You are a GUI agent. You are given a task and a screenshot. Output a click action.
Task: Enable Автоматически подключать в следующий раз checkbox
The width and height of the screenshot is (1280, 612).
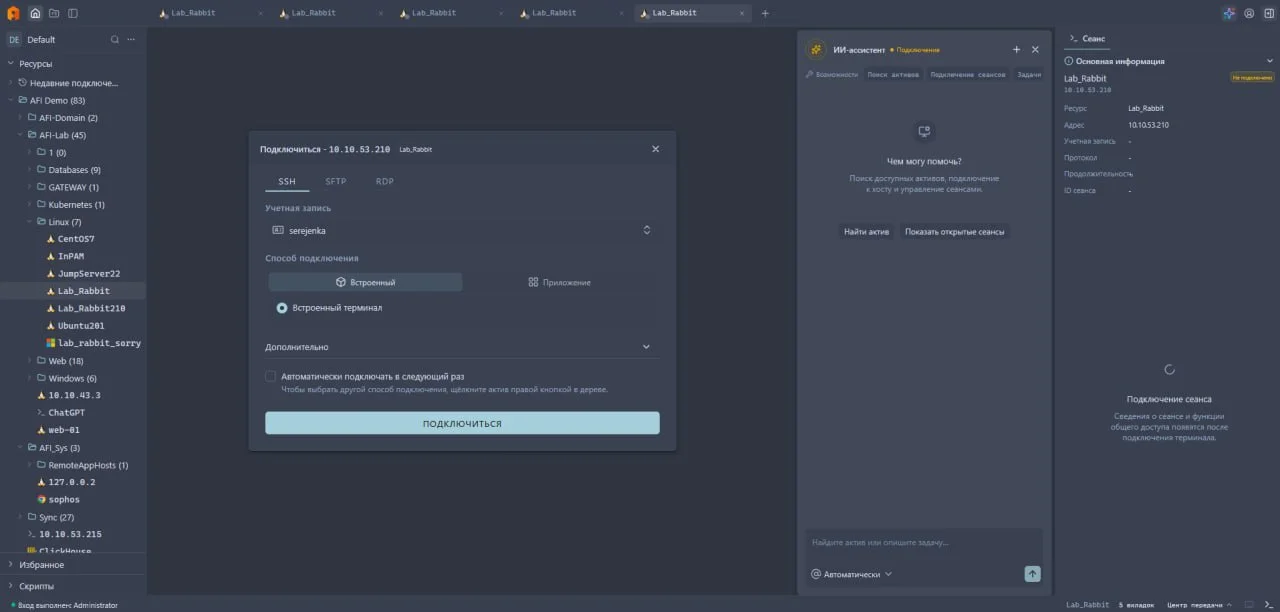click(x=271, y=376)
